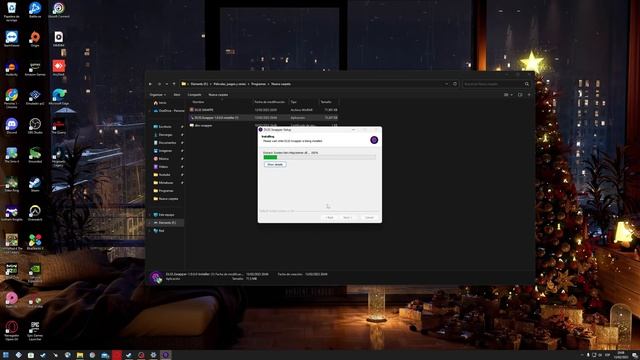This screenshot has height=360, width=640.
Task: Click the Explorer back arrow
Action: tap(150, 84)
